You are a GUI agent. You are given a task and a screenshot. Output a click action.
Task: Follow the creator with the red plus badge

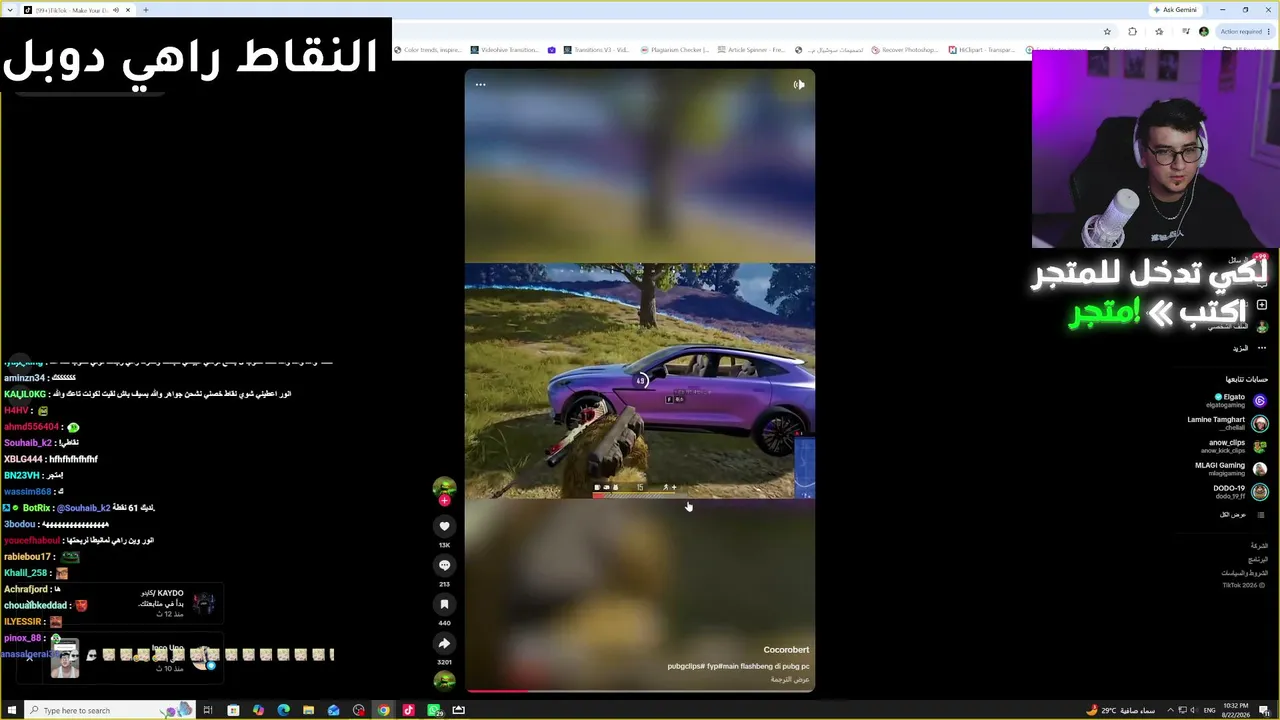point(445,500)
